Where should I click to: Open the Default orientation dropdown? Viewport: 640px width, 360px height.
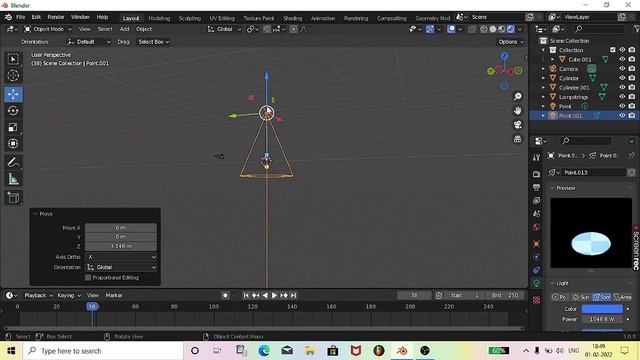89,42
